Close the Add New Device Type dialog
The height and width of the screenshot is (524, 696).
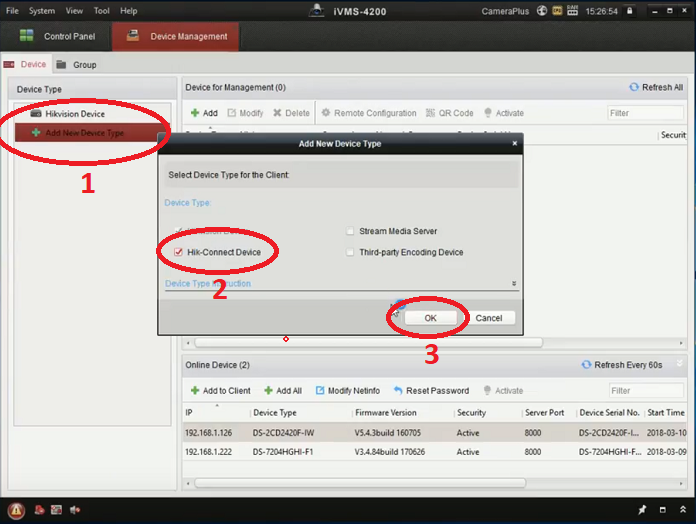pyautogui.click(x=514, y=143)
